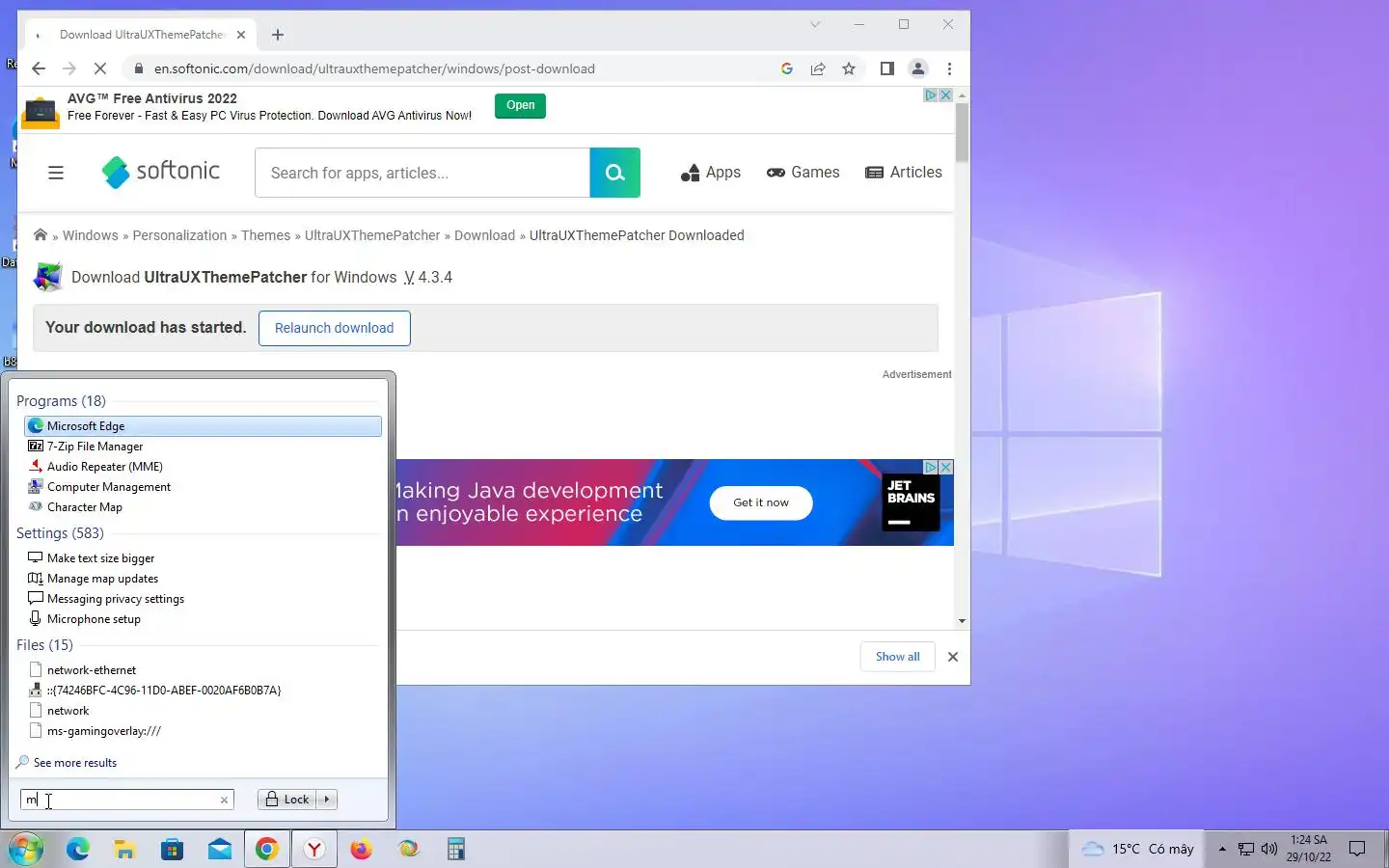Image resolution: width=1389 pixels, height=868 pixels.
Task: Focus the Search for apps, articles field
Action: click(x=422, y=173)
